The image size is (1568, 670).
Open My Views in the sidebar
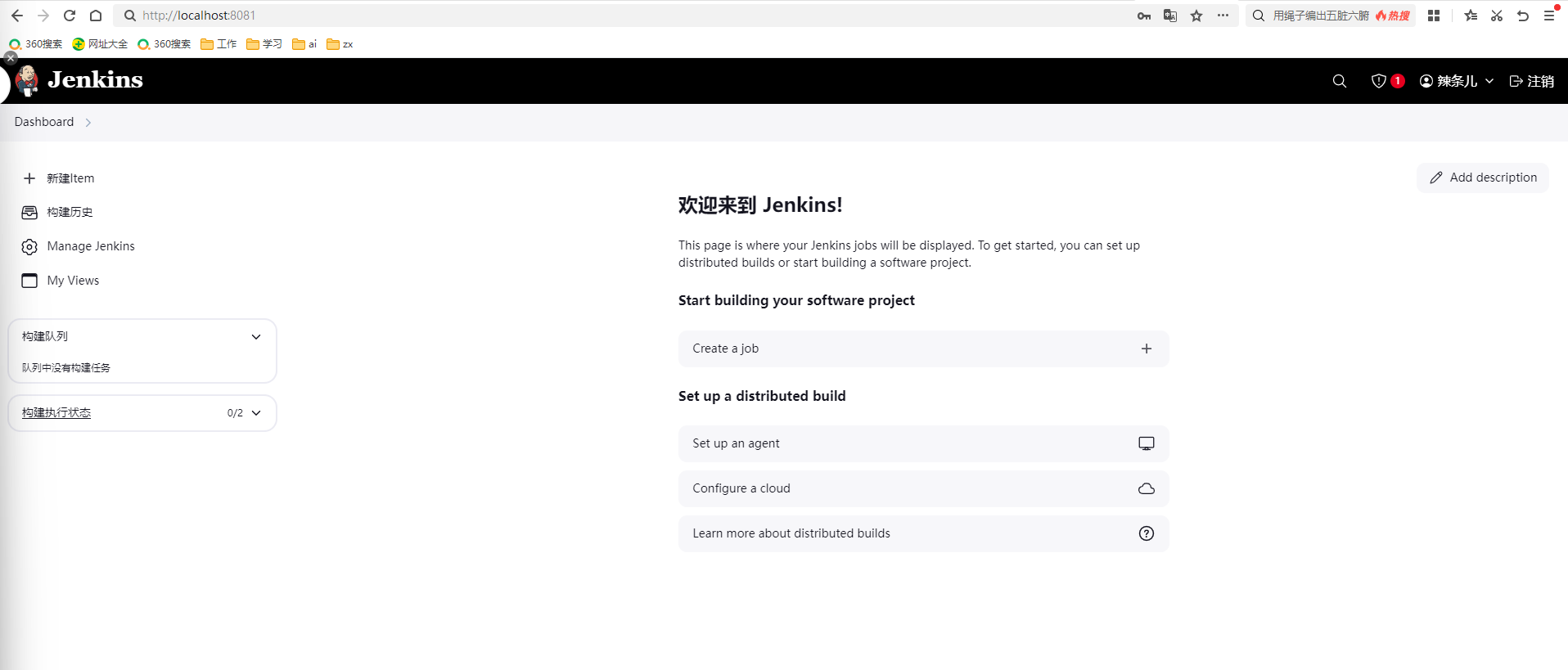[x=73, y=281]
